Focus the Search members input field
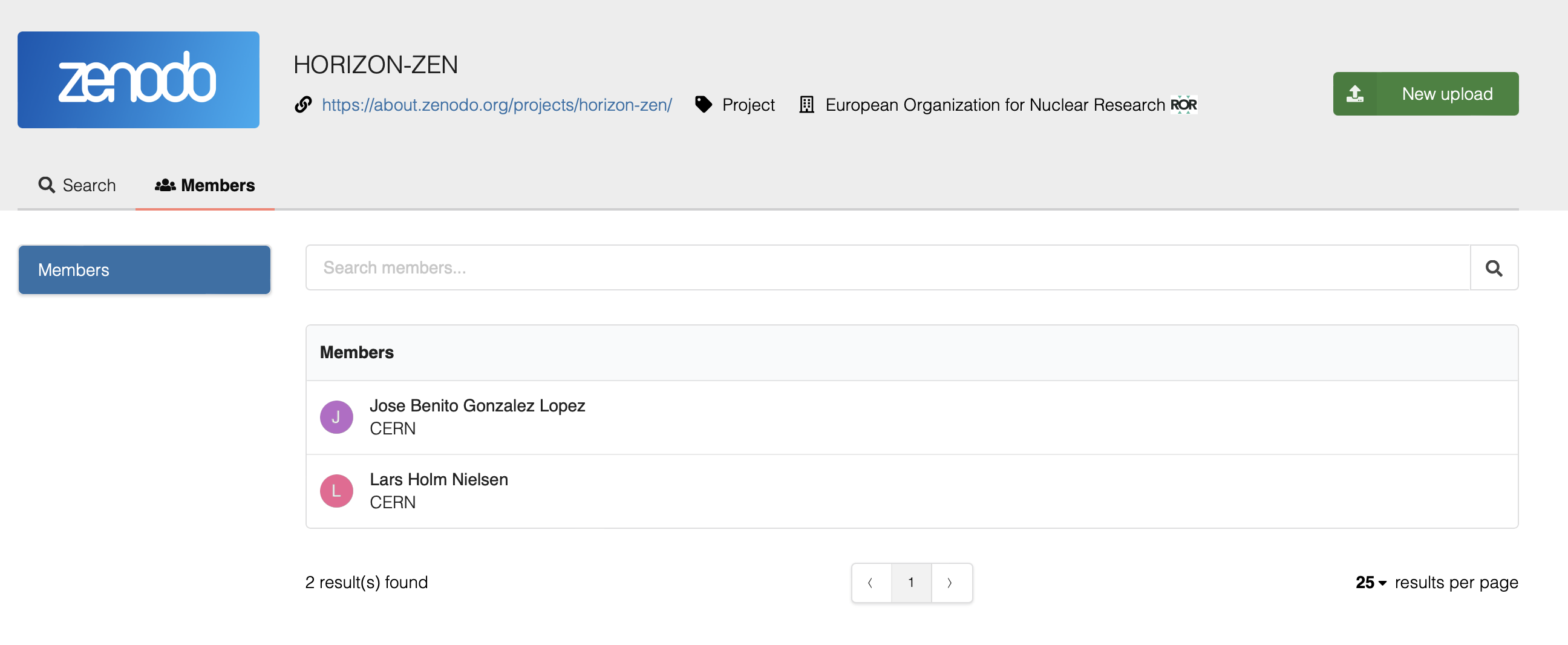 tap(887, 268)
